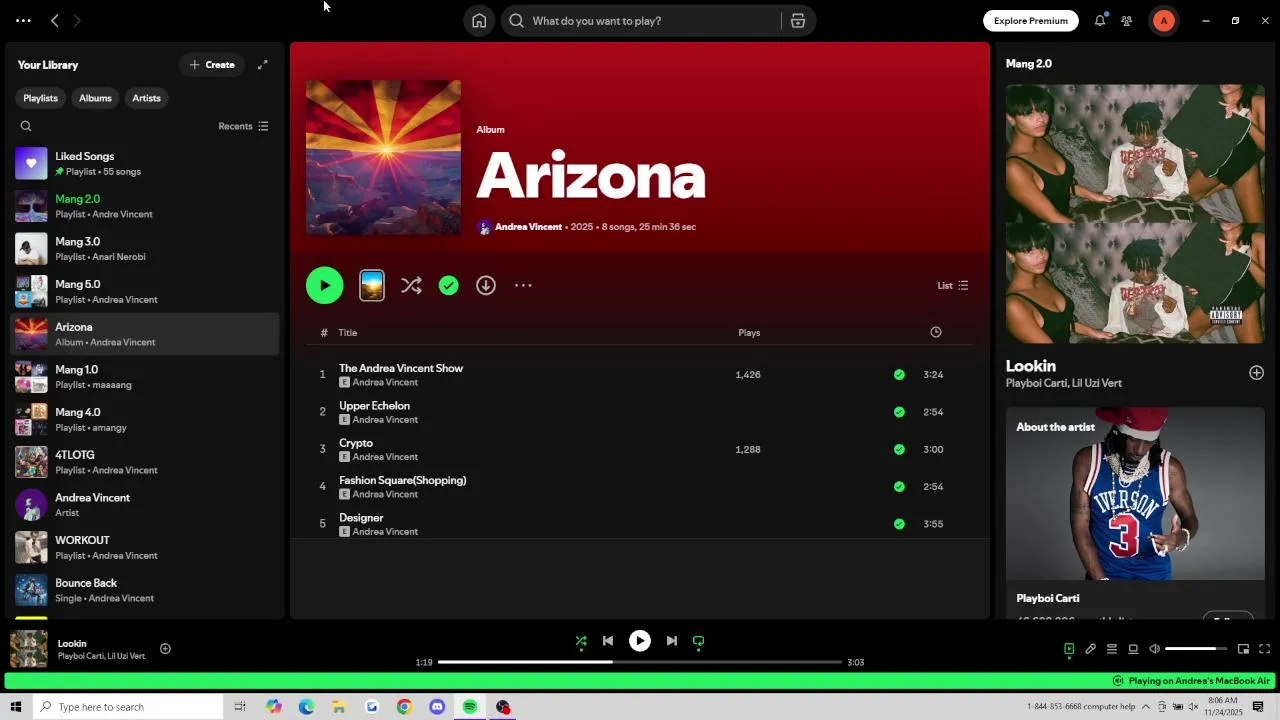Screen dimensions: 1280x720
Task: Expand Your Library to full view
Action: (x=263, y=65)
